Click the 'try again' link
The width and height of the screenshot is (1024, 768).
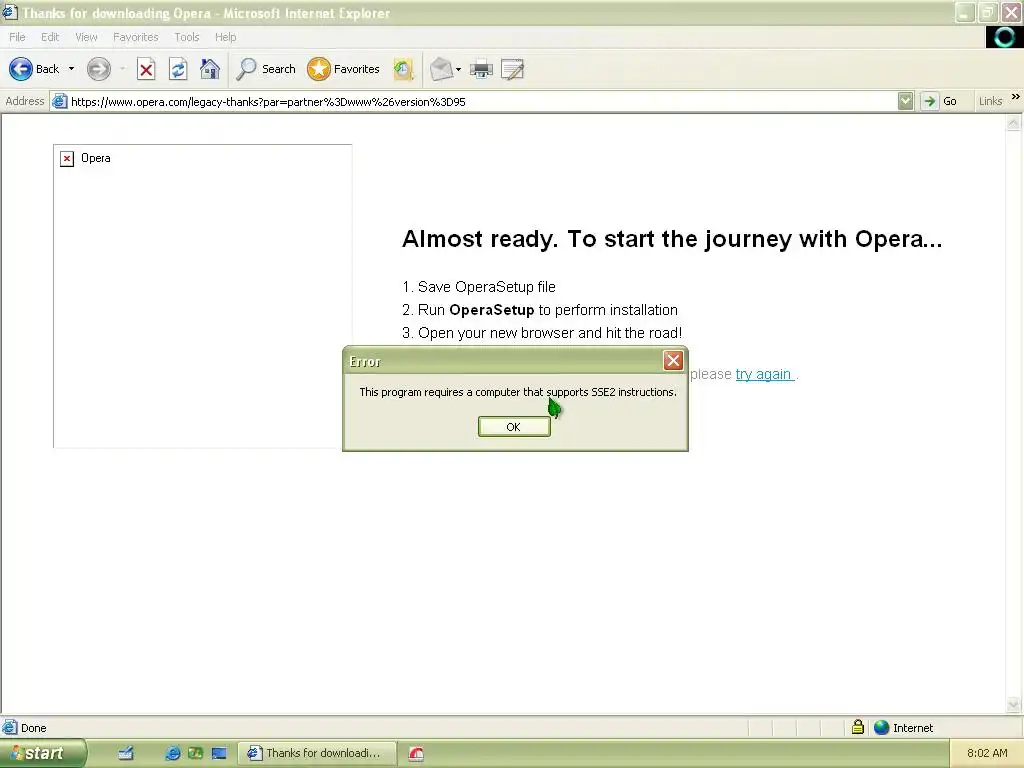click(x=764, y=374)
